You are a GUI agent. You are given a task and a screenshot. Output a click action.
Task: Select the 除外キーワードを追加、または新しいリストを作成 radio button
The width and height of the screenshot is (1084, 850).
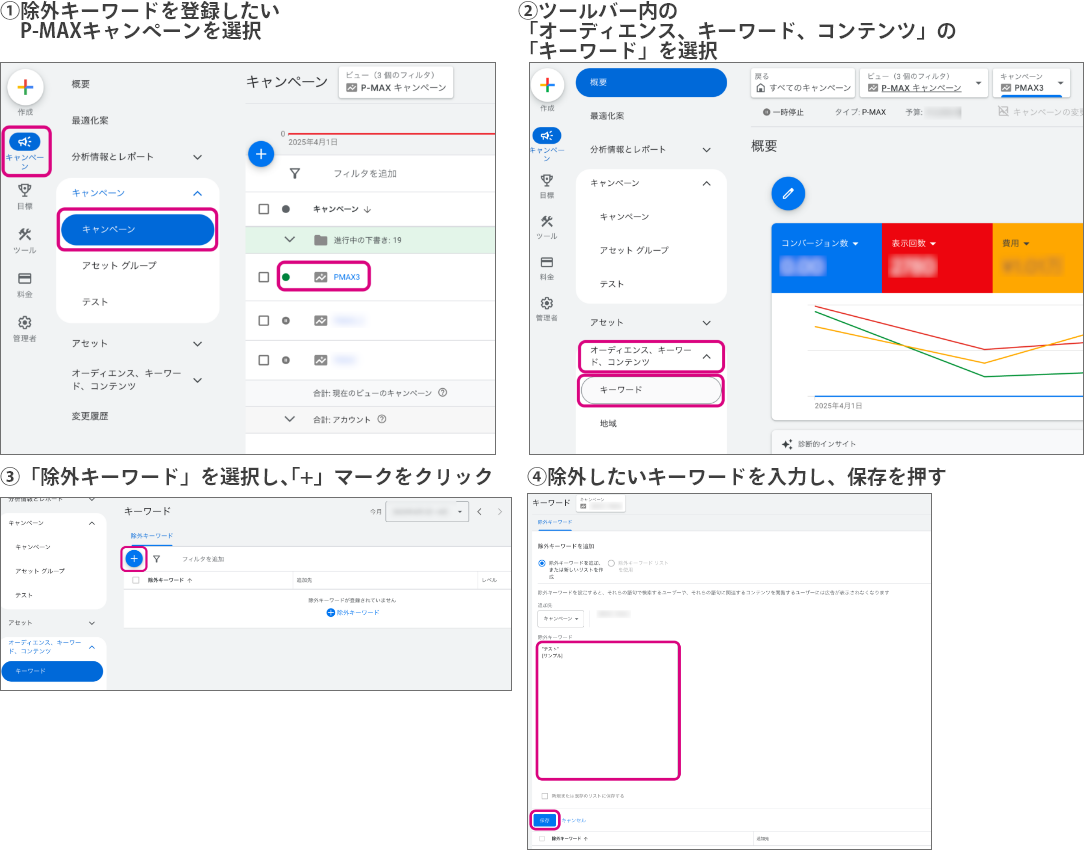tap(542, 563)
